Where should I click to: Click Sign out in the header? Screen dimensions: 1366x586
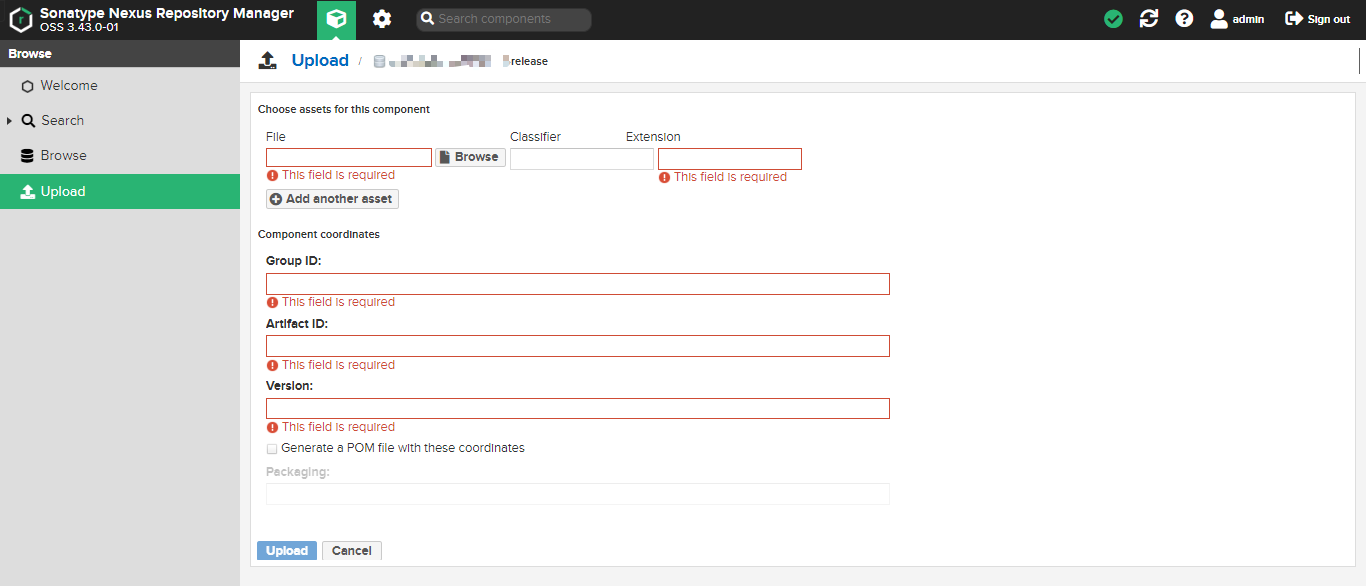click(x=1317, y=19)
